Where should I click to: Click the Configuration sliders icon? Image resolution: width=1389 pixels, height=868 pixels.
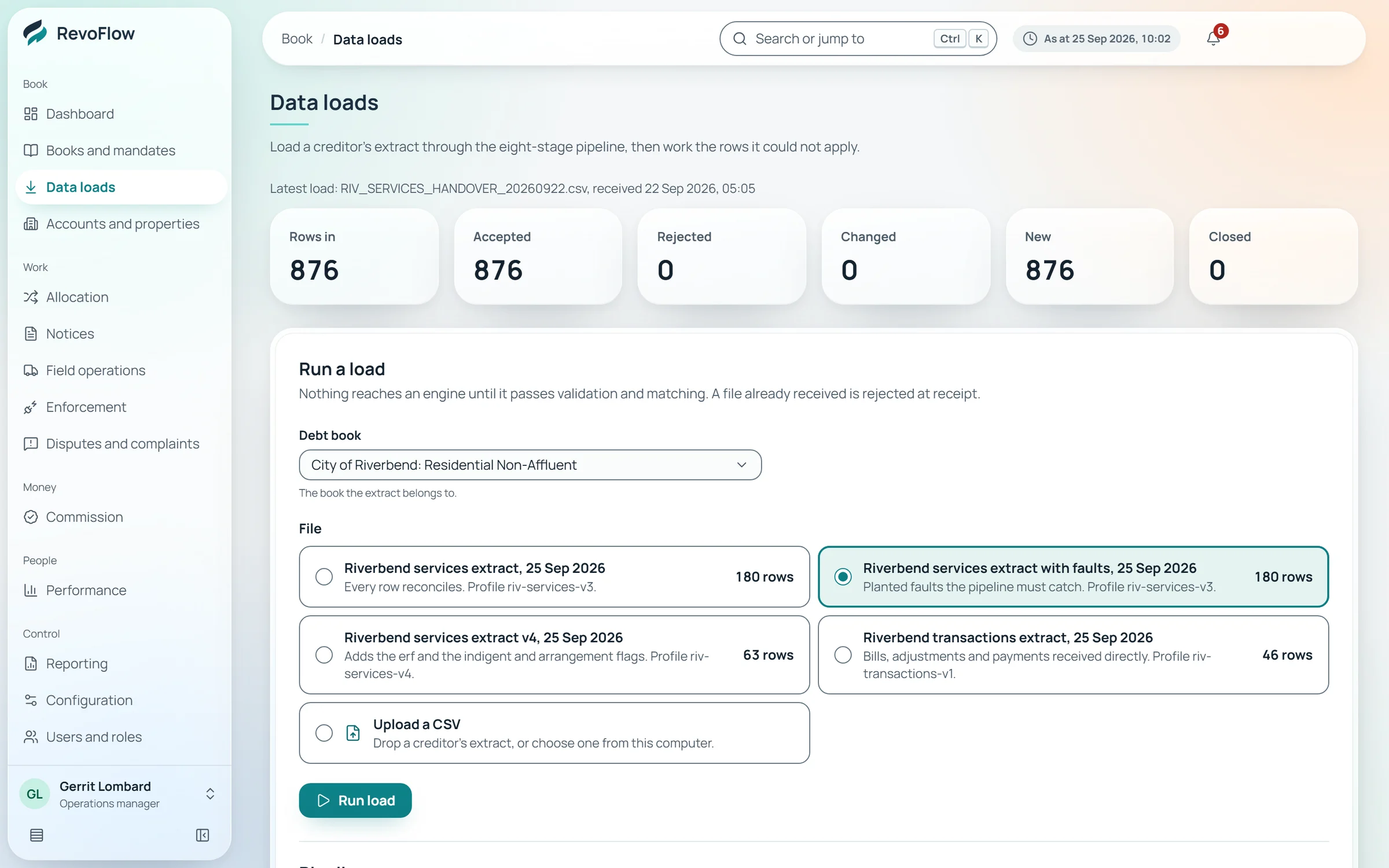coord(31,700)
